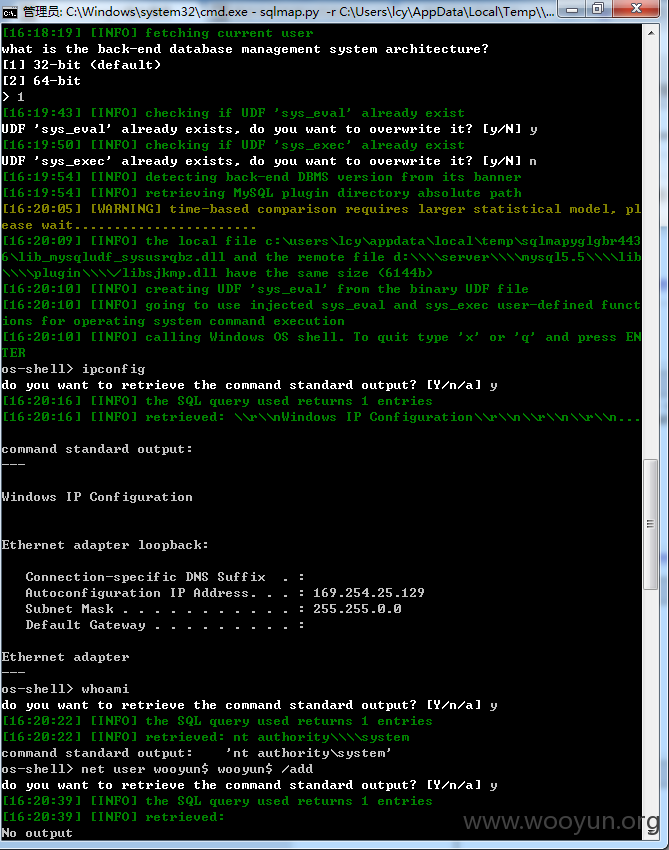Close the cmd.exe sqlmap window
This screenshot has width=669, height=850.
[x=636, y=9]
